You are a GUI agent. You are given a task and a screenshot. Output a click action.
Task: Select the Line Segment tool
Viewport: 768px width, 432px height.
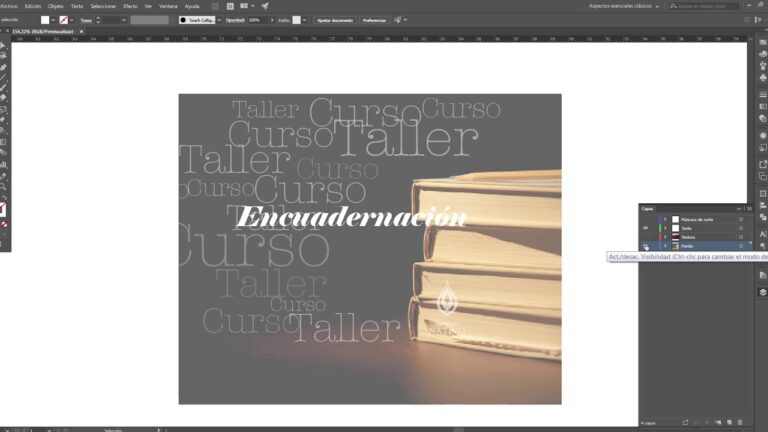(x=3, y=78)
